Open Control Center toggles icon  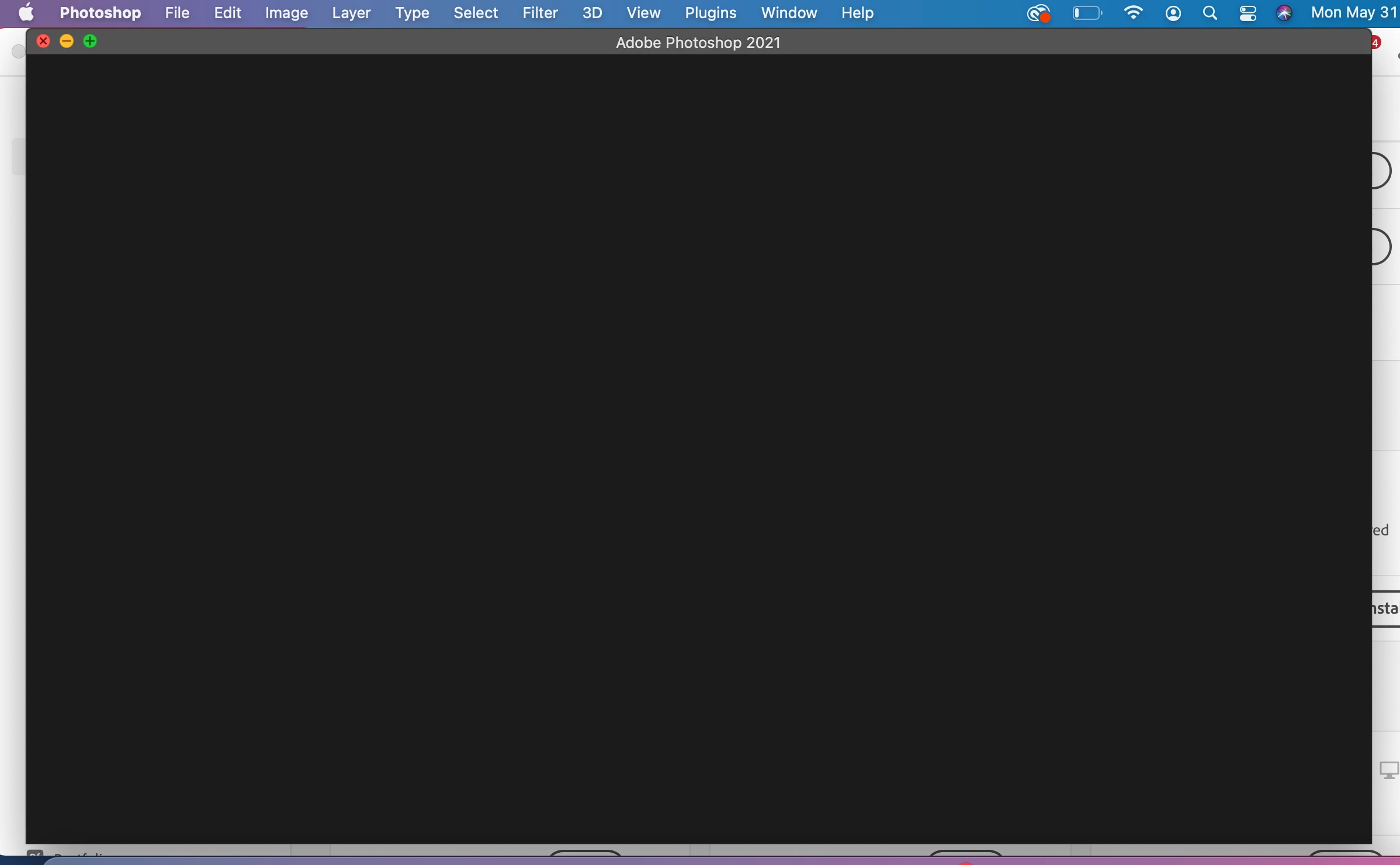pyautogui.click(x=1247, y=13)
